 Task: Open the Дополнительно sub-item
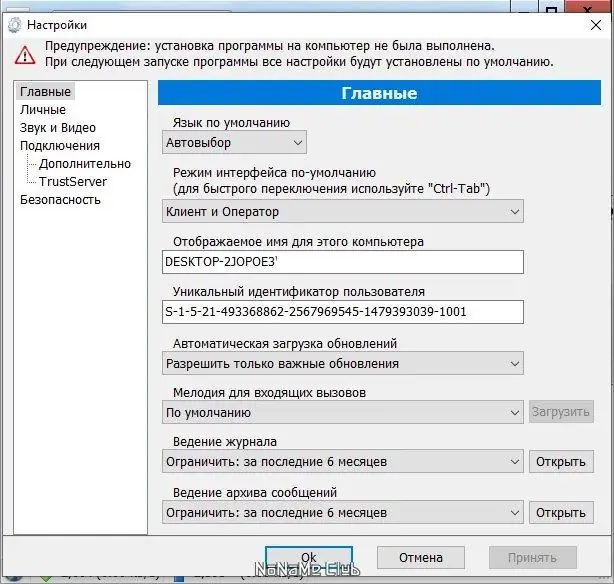pyautogui.click(x=85, y=164)
